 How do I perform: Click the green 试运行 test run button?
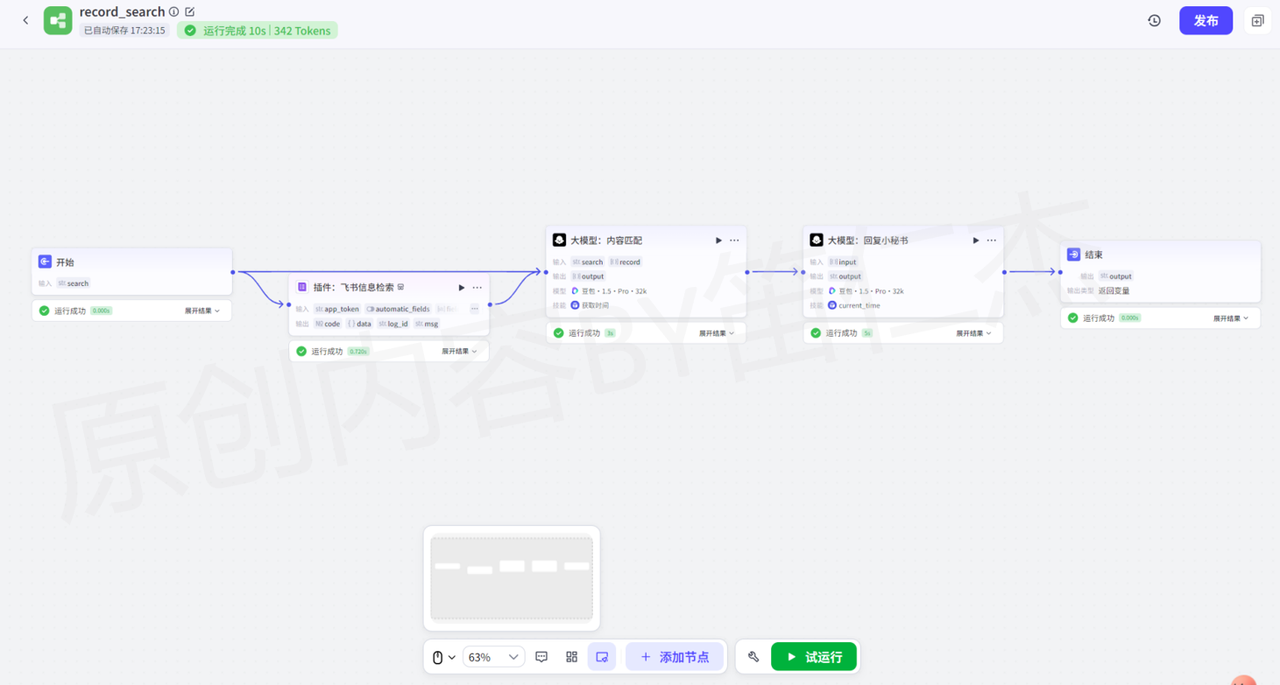(814, 657)
